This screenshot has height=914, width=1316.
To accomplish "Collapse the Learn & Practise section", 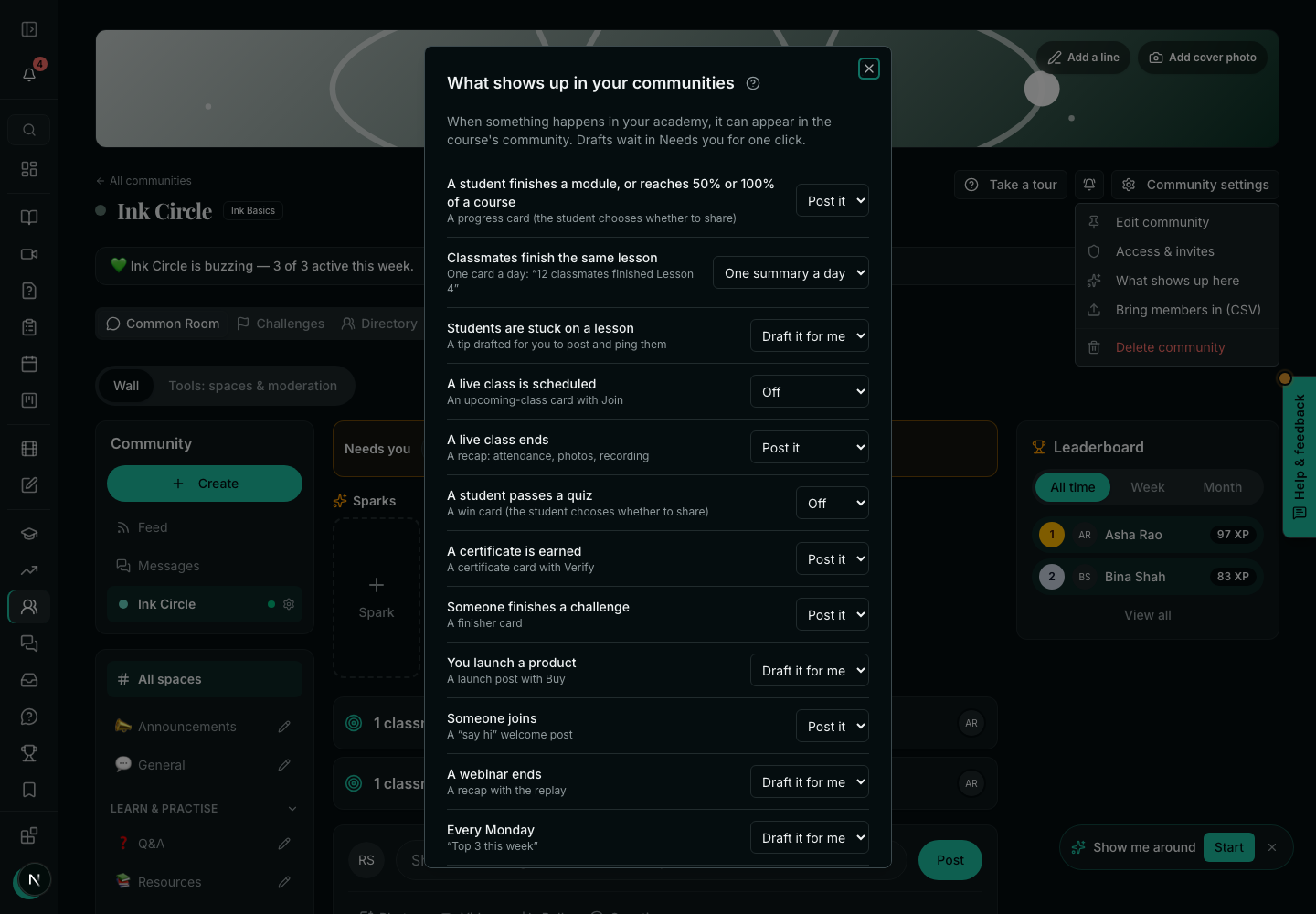I will point(292,809).
